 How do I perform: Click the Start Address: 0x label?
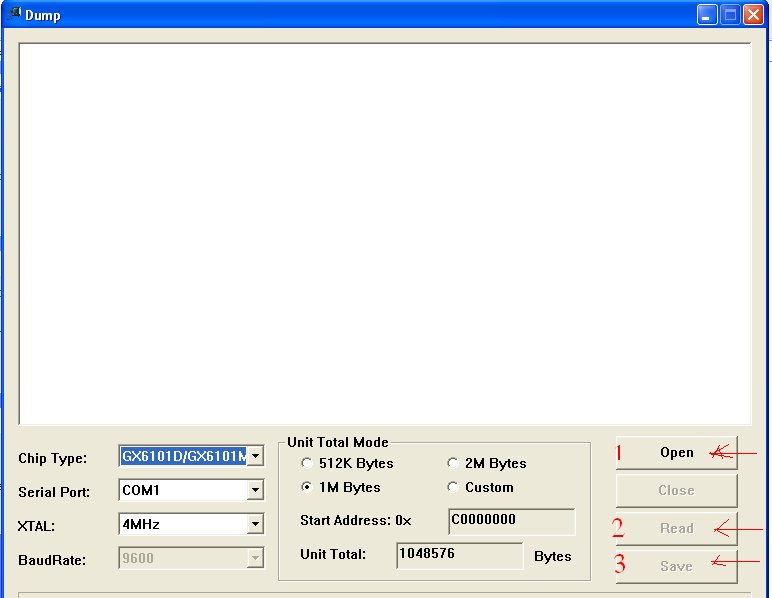(x=355, y=520)
